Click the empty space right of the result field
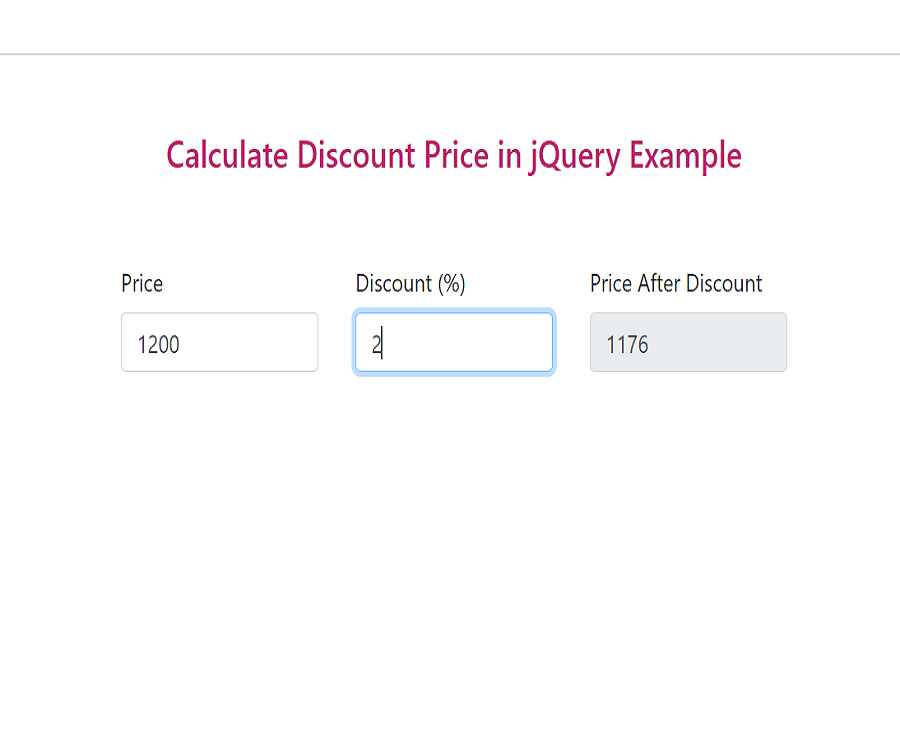 point(840,342)
